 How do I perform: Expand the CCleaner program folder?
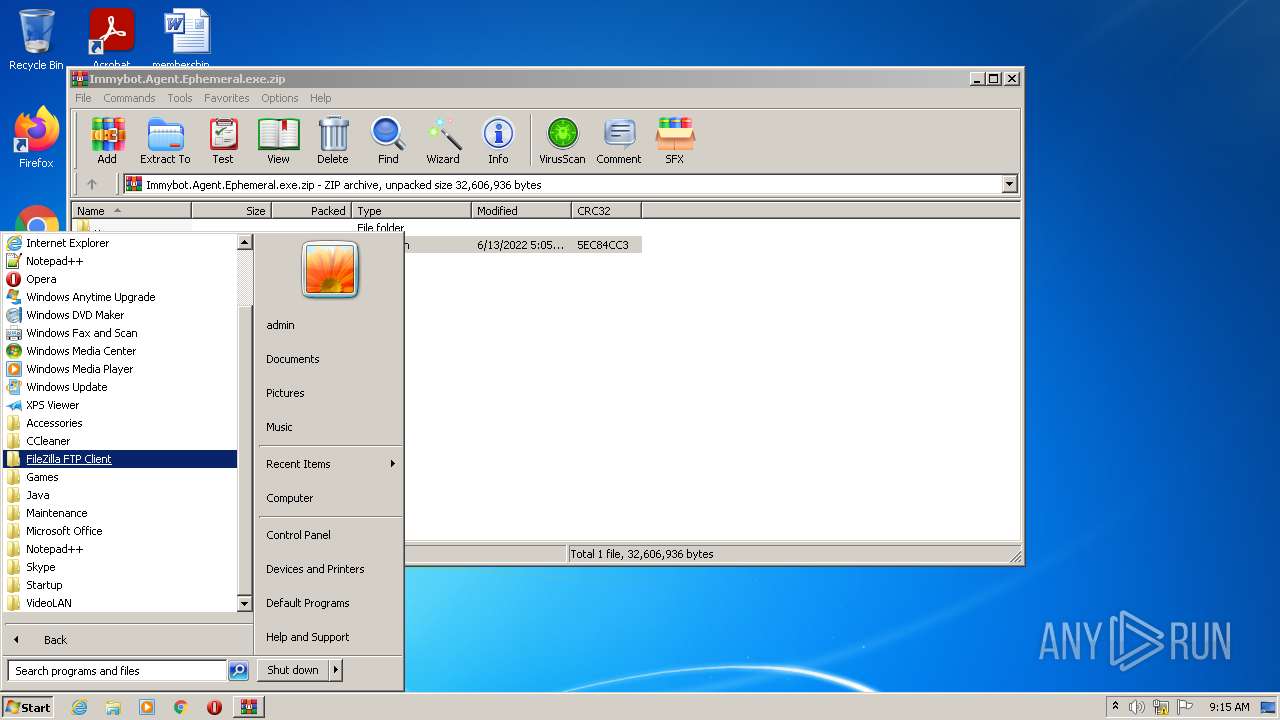pos(120,441)
